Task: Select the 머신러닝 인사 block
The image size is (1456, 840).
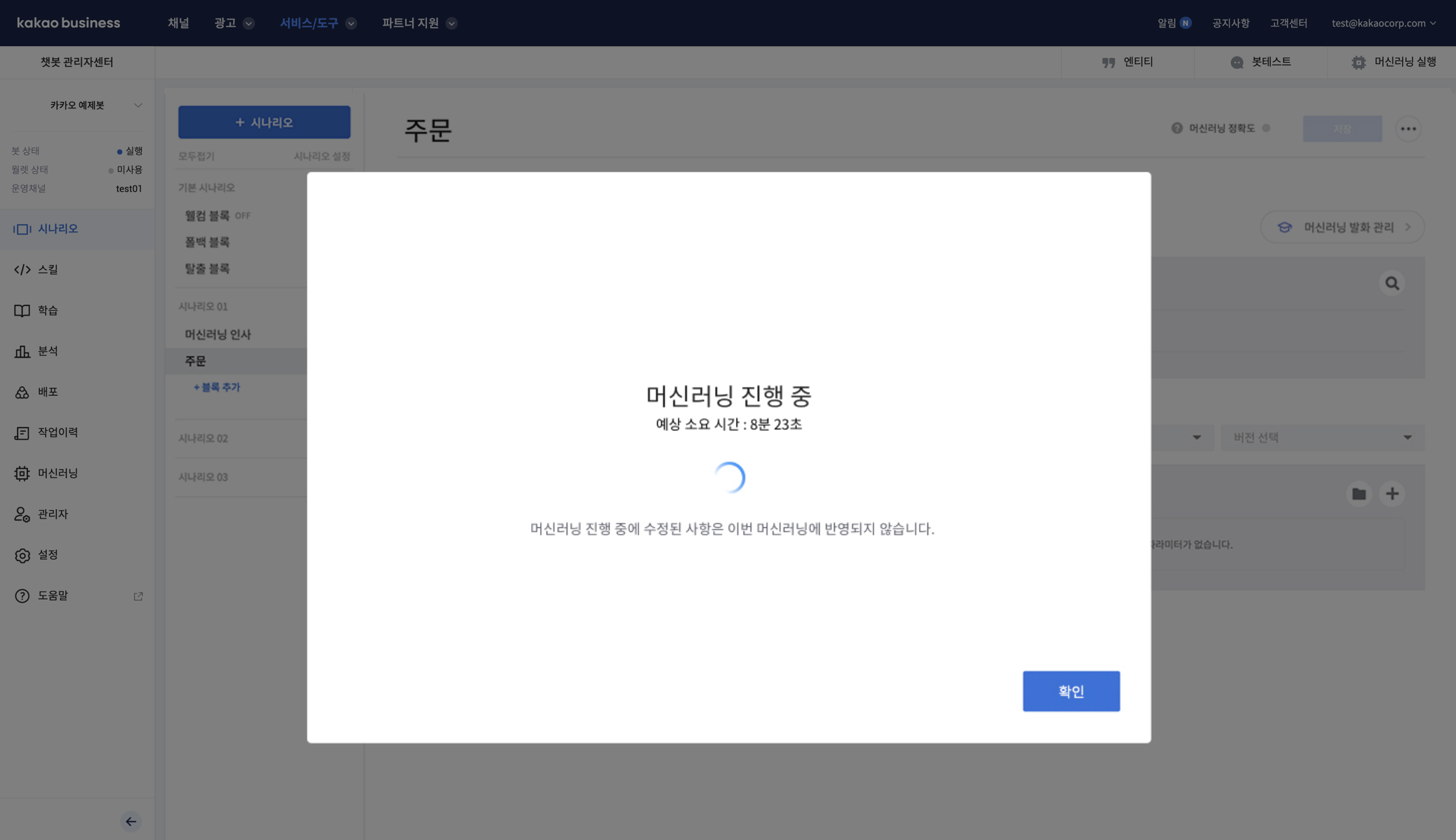Action: click(x=218, y=334)
